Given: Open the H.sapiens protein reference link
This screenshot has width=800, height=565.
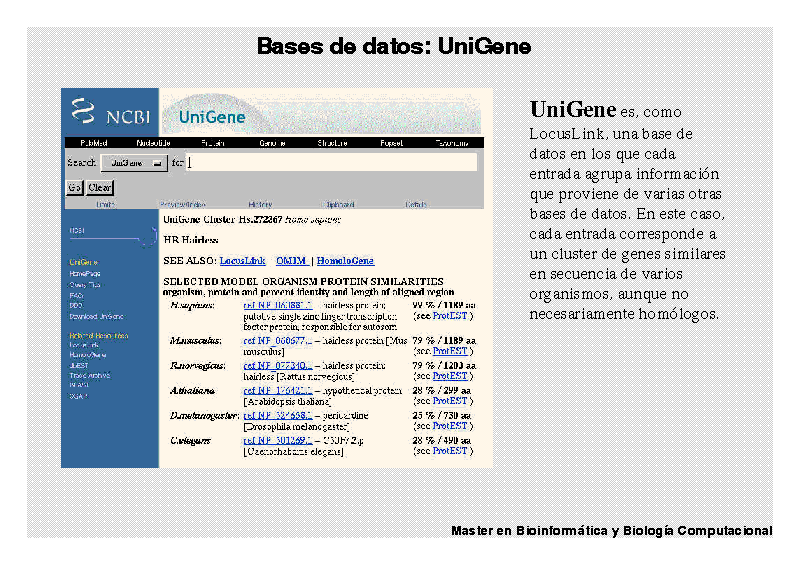Looking at the screenshot, I should point(278,304).
